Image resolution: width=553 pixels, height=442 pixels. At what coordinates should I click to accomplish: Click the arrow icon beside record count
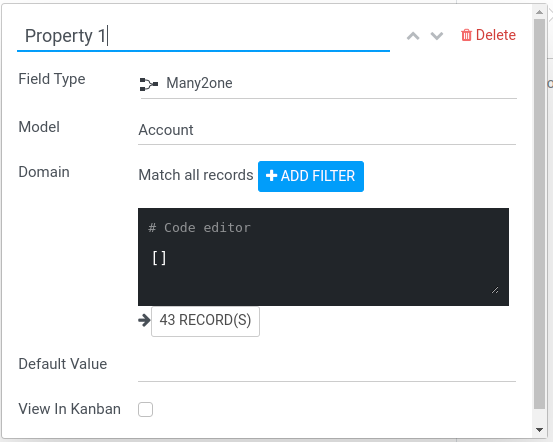click(144, 320)
